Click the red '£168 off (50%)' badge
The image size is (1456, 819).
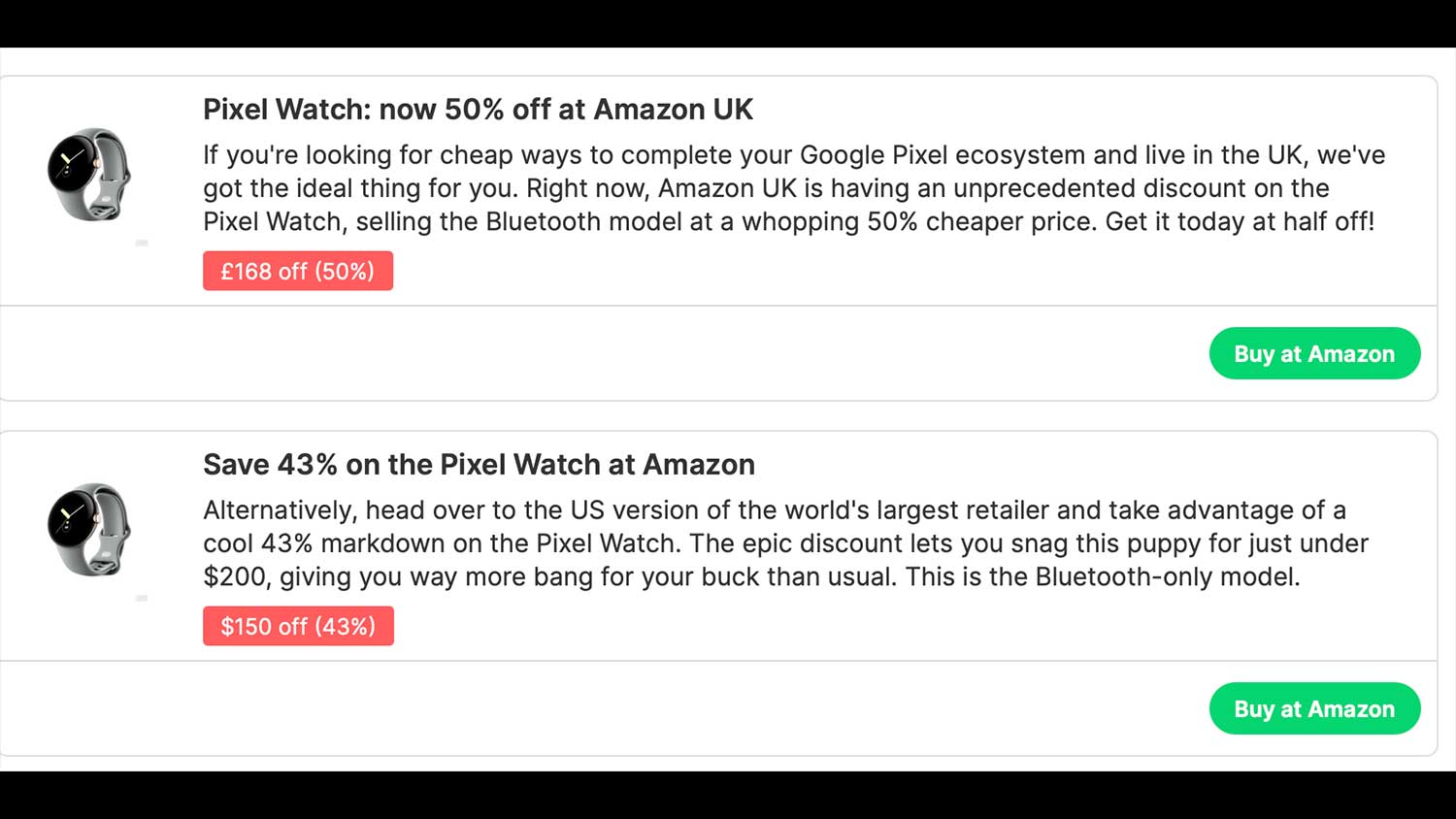(x=298, y=271)
